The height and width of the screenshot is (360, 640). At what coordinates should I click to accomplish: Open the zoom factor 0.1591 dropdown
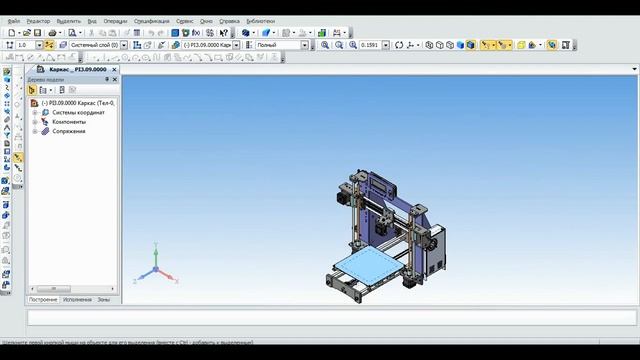tap(386, 45)
